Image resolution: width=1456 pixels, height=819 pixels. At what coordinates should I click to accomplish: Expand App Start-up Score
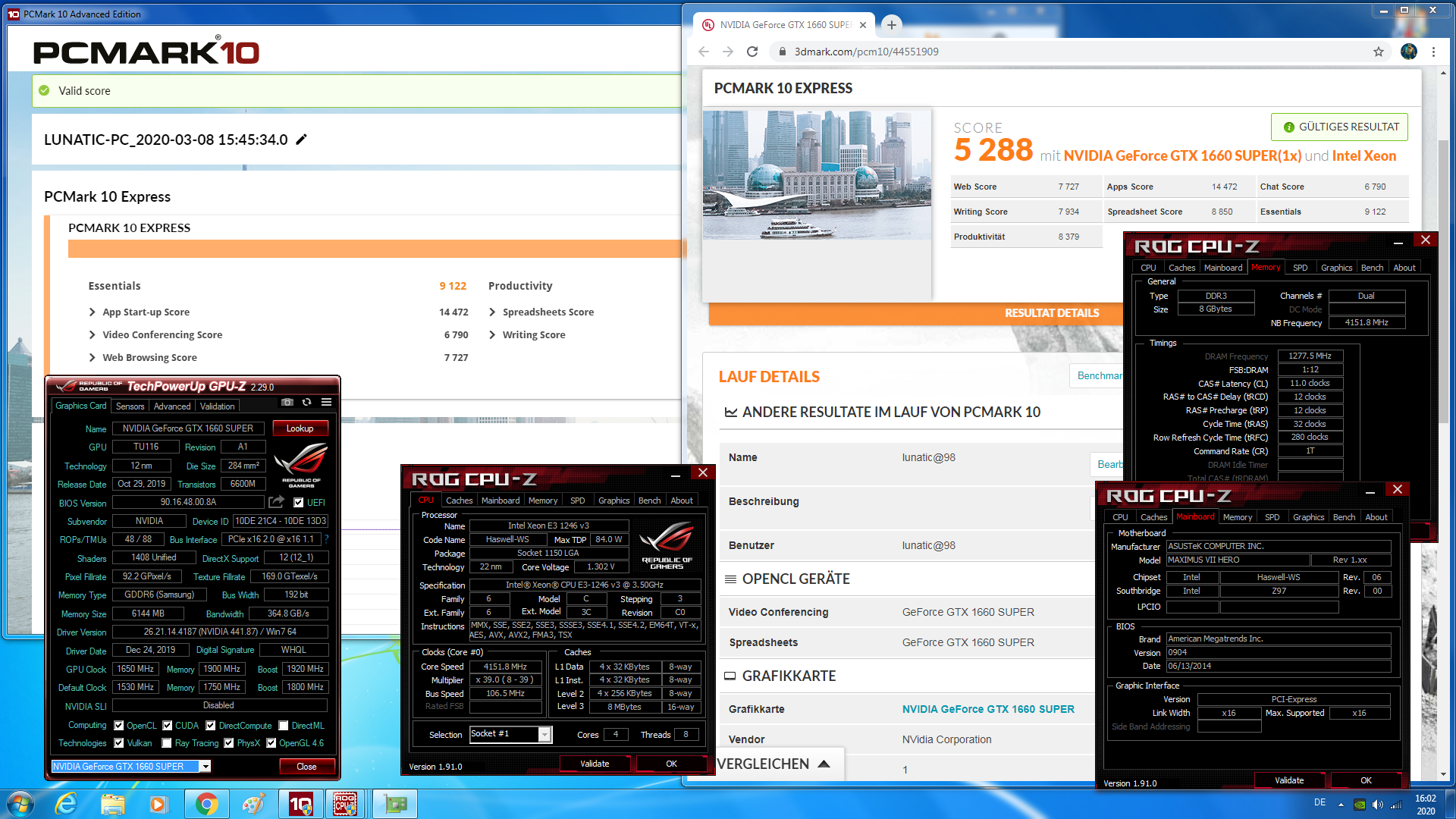[93, 312]
